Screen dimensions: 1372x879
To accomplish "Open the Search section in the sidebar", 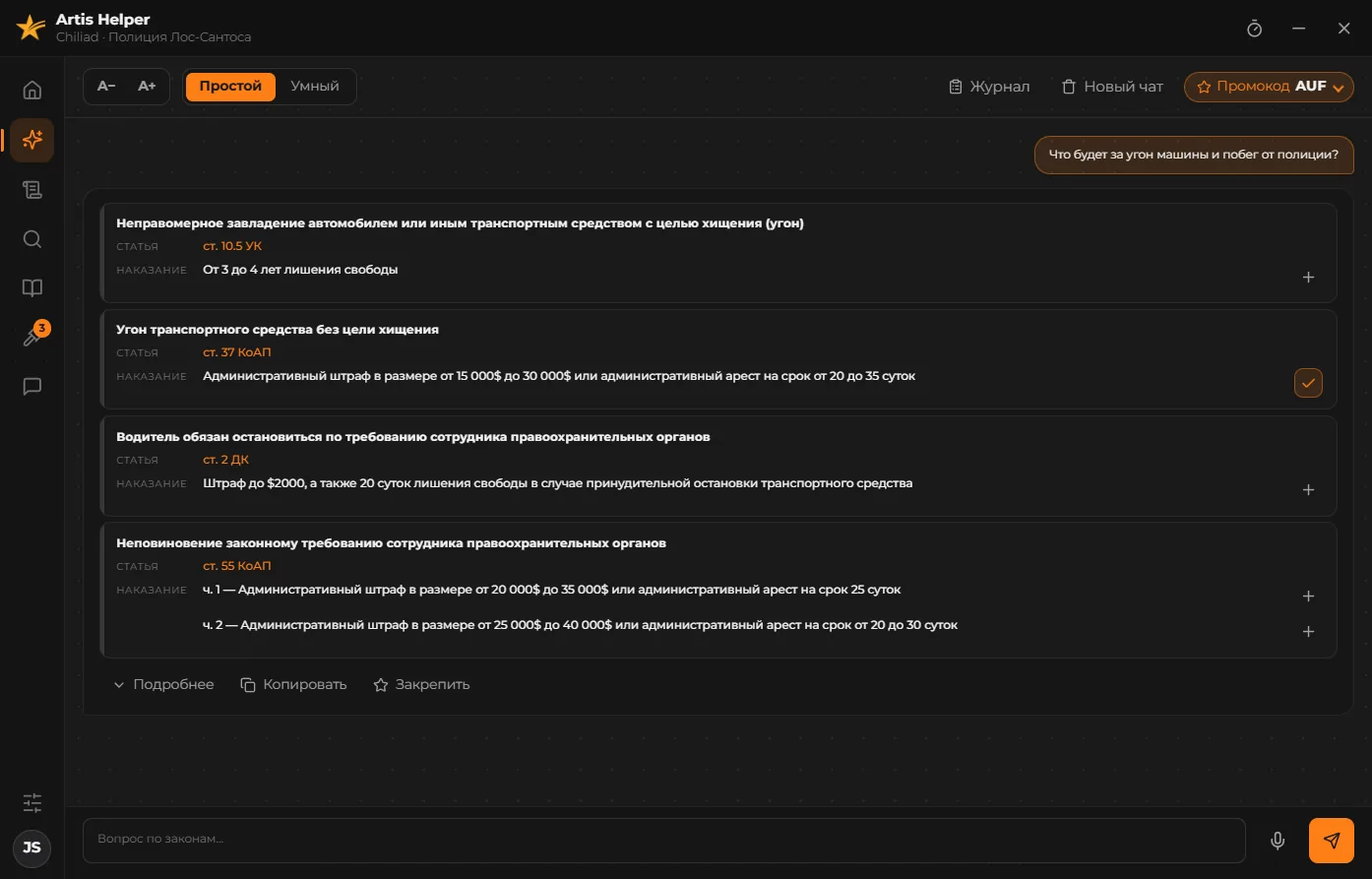I will click(x=32, y=239).
